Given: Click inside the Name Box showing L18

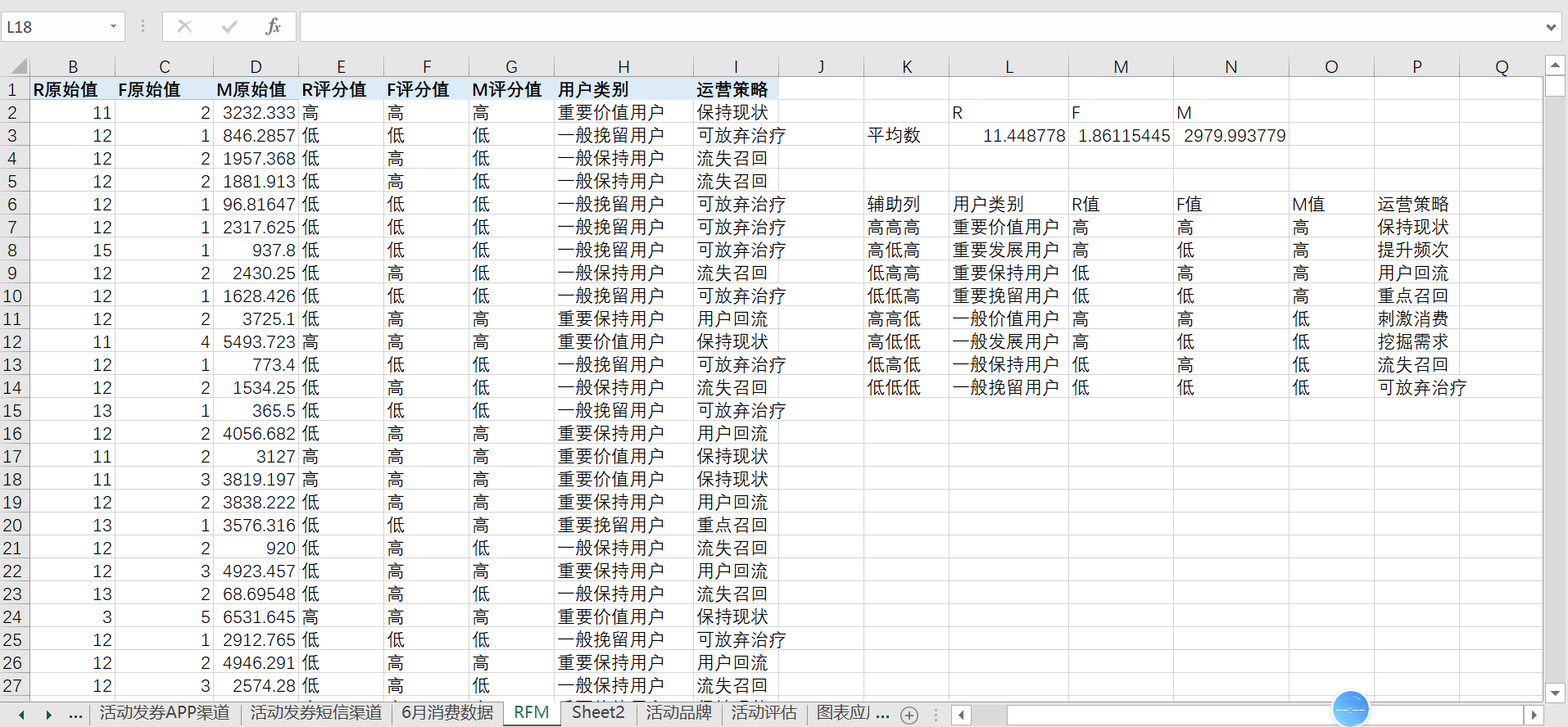Looking at the screenshot, I should [53, 27].
